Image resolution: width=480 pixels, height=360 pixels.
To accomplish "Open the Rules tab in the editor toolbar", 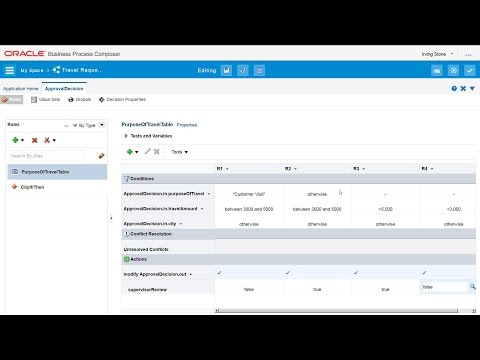I will pos(12,99).
